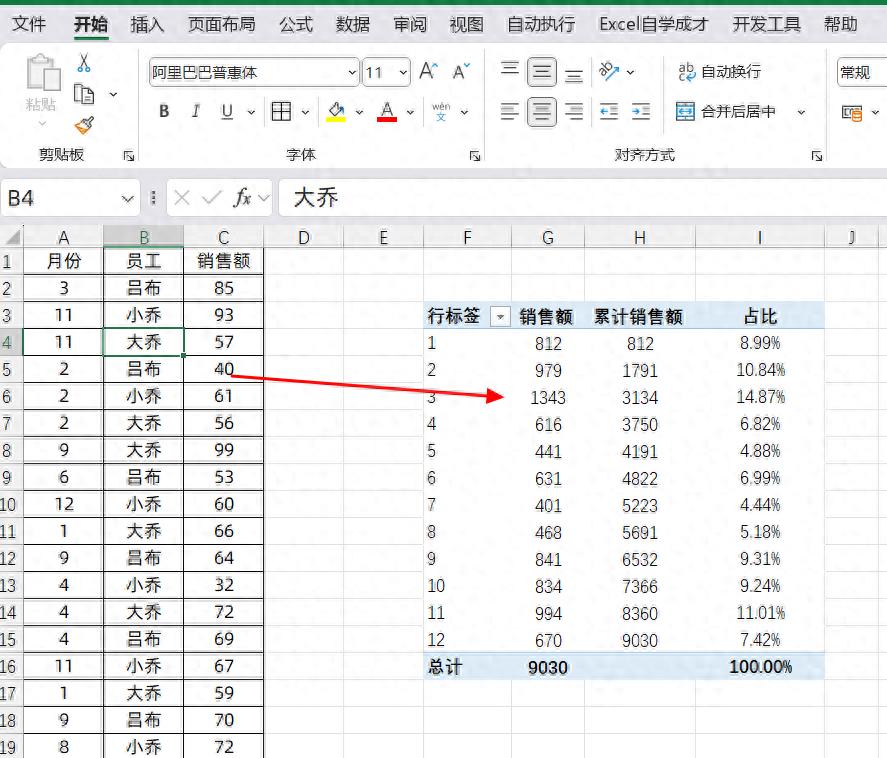Image resolution: width=887 pixels, height=758 pixels.
Task: Confirm formula entry with checkmark icon
Action: (212, 198)
